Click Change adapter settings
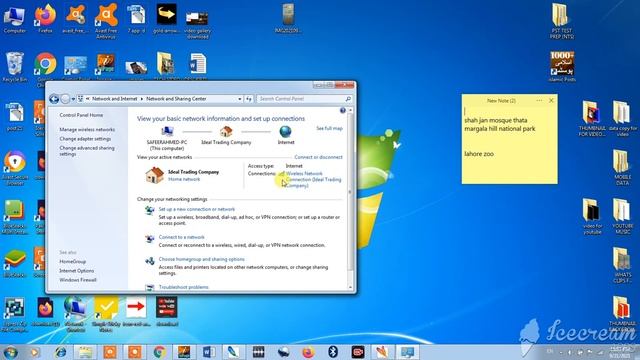640x360 pixels. 85,139
